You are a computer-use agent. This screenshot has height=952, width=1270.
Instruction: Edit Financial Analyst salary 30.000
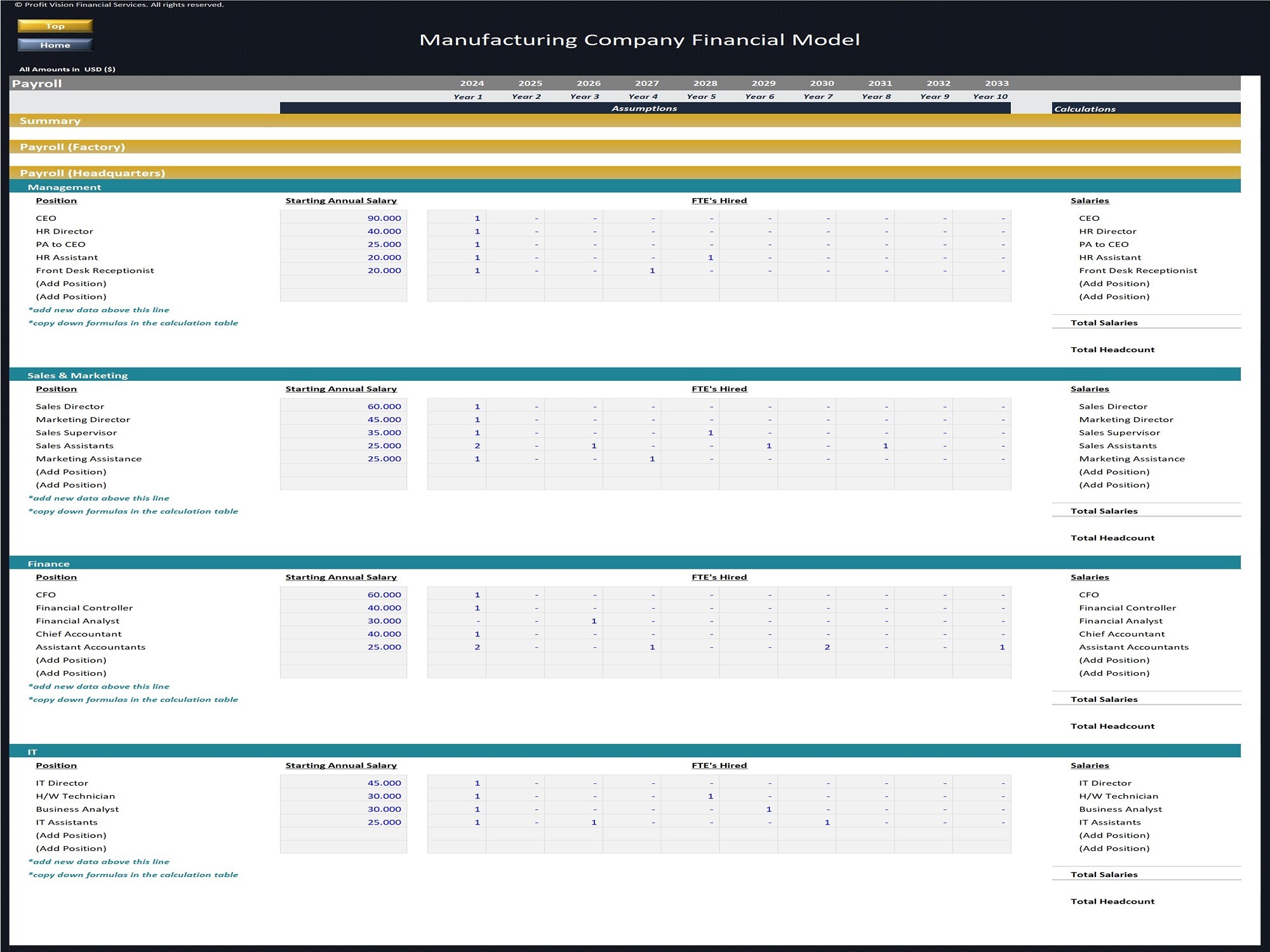[x=344, y=621]
